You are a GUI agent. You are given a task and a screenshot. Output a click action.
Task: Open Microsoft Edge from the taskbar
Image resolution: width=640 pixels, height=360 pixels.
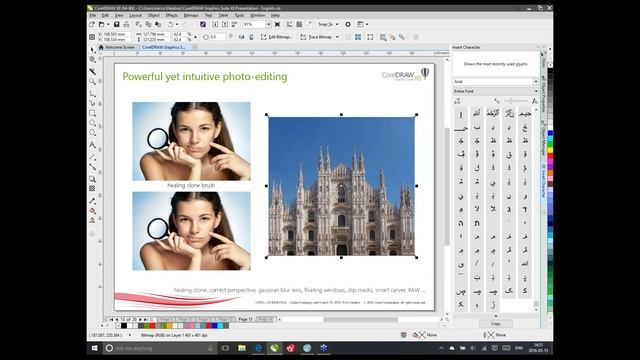tap(258, 348)
